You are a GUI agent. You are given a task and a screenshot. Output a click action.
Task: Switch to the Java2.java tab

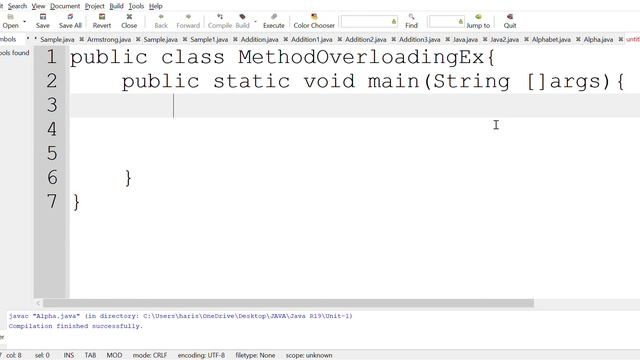504,40
